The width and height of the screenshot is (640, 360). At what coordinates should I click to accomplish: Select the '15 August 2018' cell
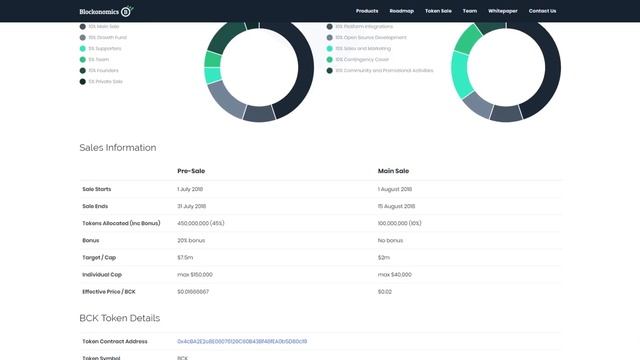click(396, 206)
